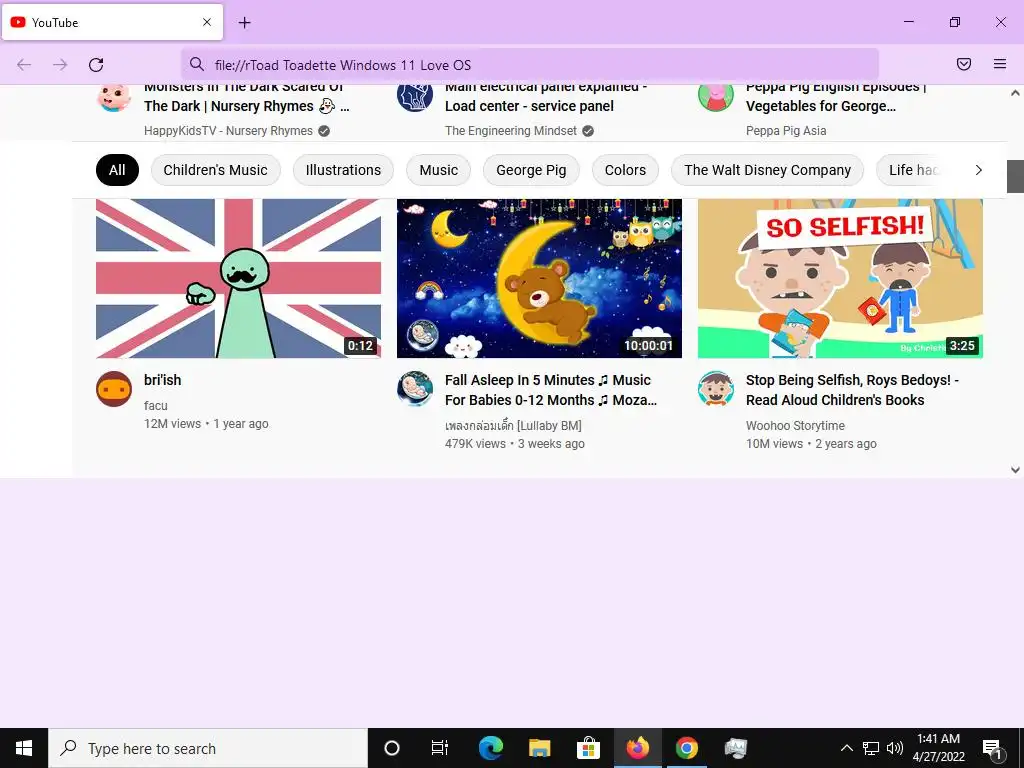Open Cortana circle icon in taskbar
This screenshot has width=1024, height=768.
coord(392,748)
